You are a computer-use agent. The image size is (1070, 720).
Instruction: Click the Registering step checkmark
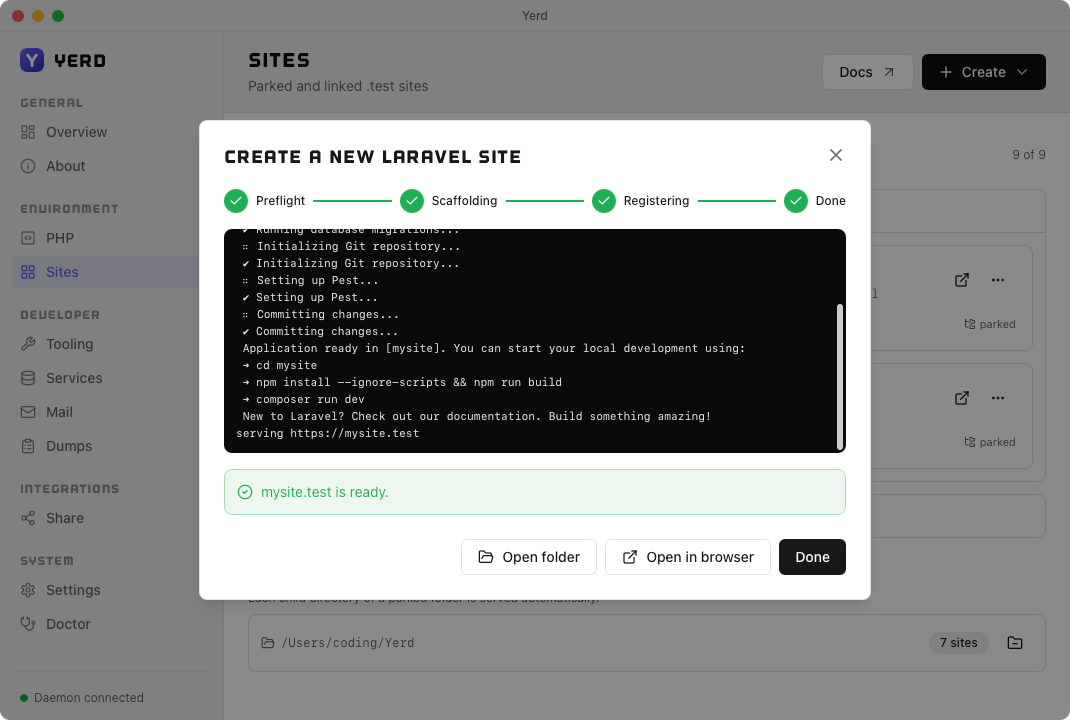(604, 201)
